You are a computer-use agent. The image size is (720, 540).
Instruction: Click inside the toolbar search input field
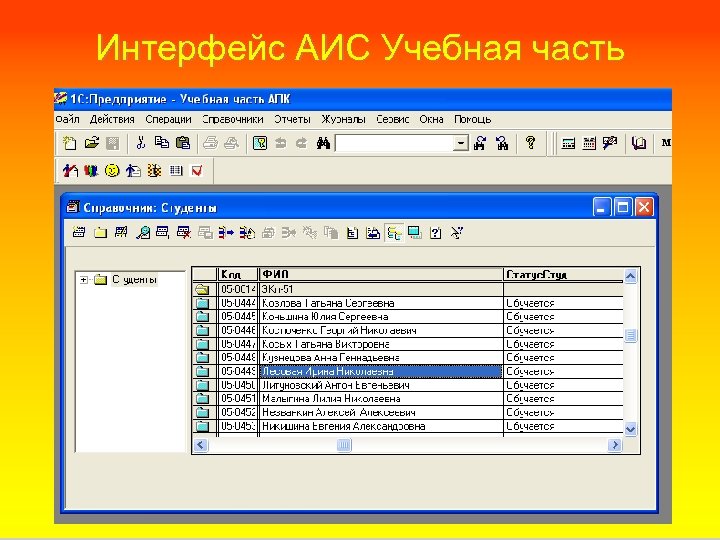[x=394, y=143]
